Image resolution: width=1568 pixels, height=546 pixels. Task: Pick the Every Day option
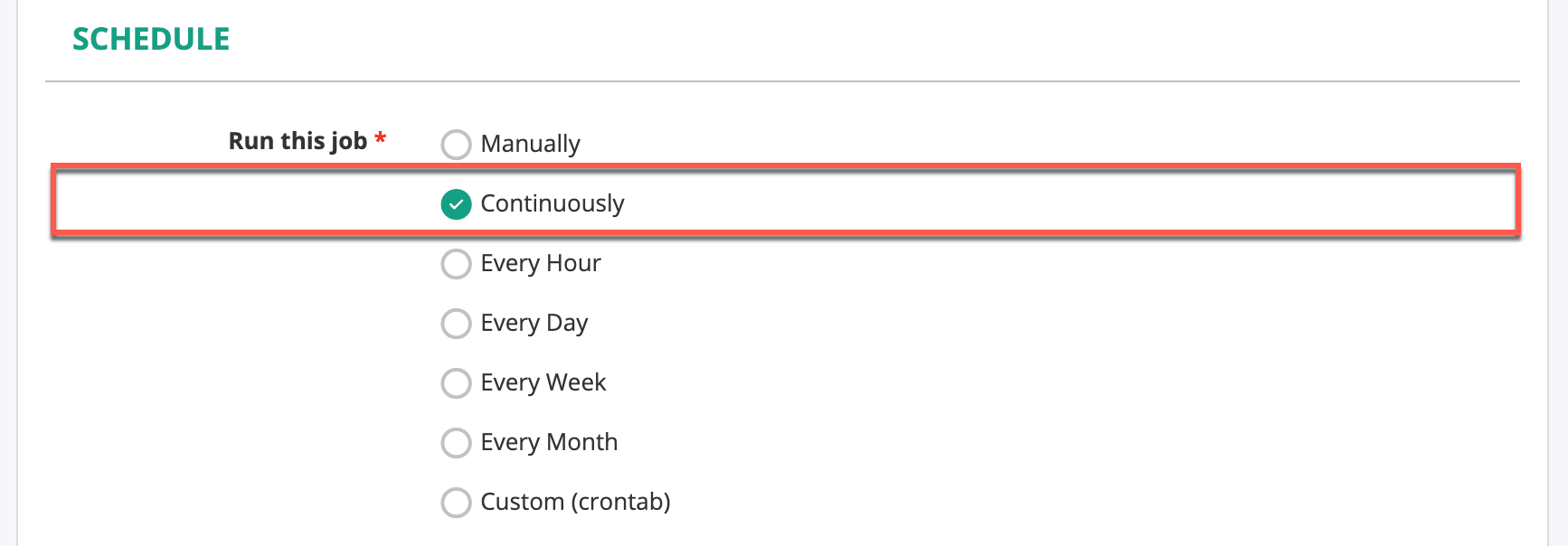click(456, 324)
